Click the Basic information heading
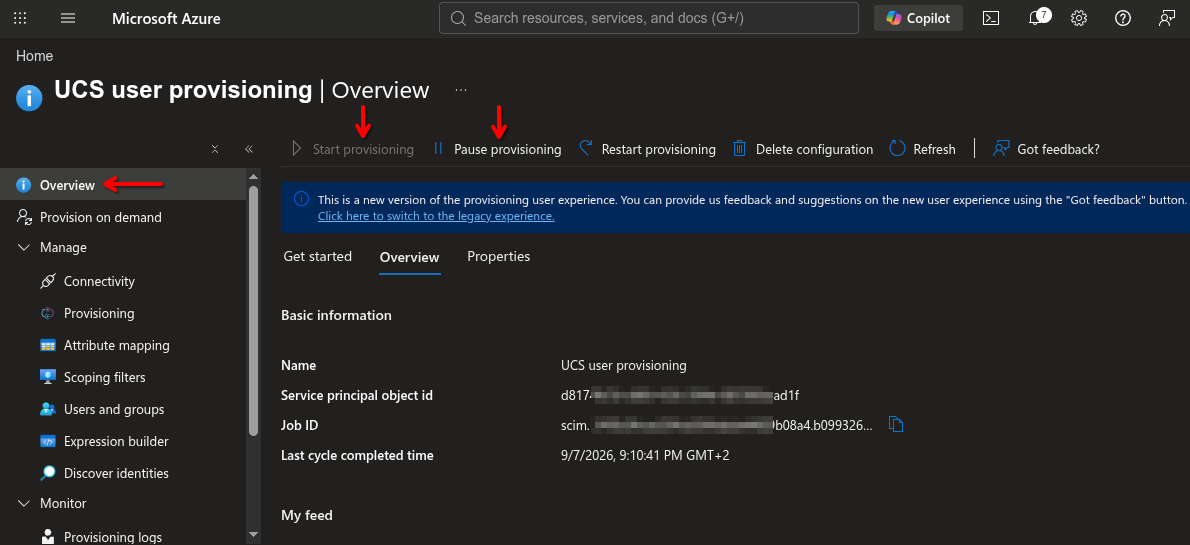 [x=336, y=315]
